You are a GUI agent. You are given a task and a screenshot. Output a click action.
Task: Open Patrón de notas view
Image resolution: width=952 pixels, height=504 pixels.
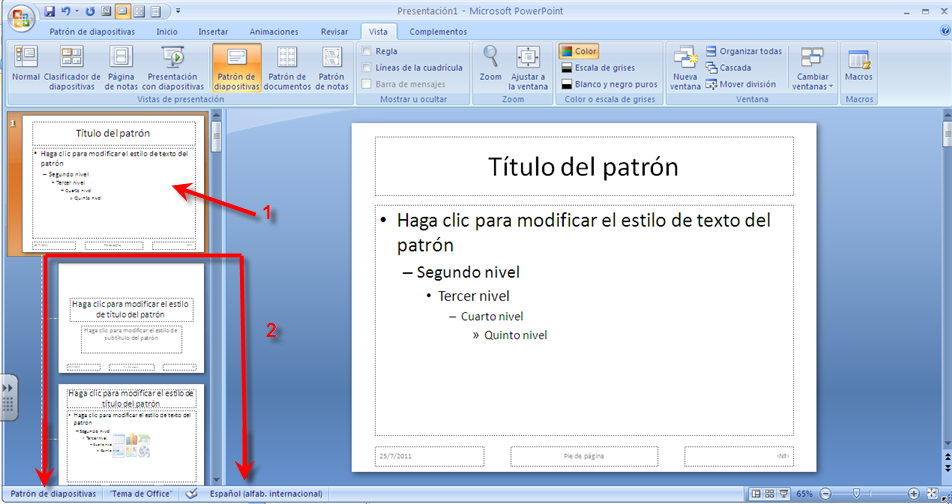pos(332,67)
